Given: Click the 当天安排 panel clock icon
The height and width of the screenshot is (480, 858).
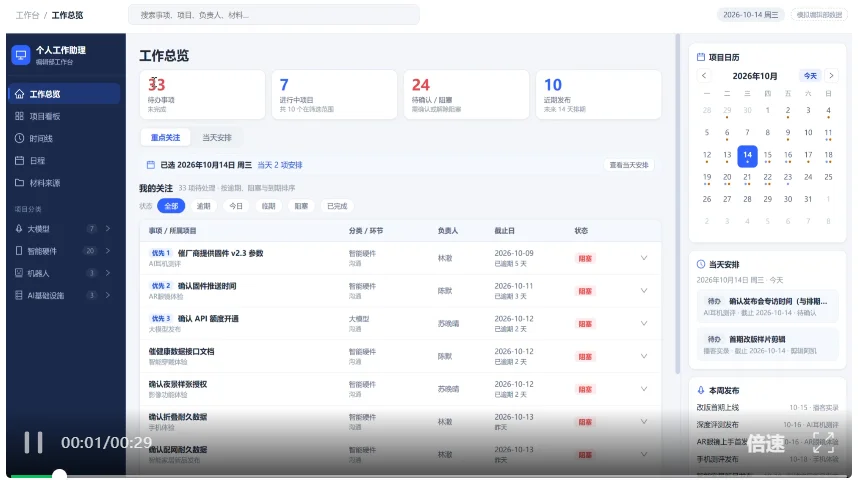Looking at the screenshot, I should [x=700, y=264].
